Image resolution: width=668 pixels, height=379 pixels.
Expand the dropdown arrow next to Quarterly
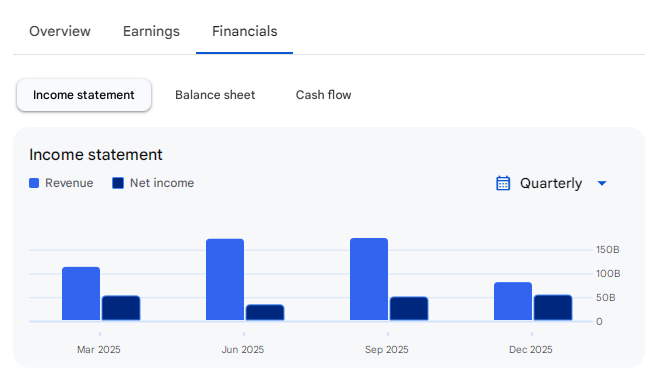pos(602,184)
